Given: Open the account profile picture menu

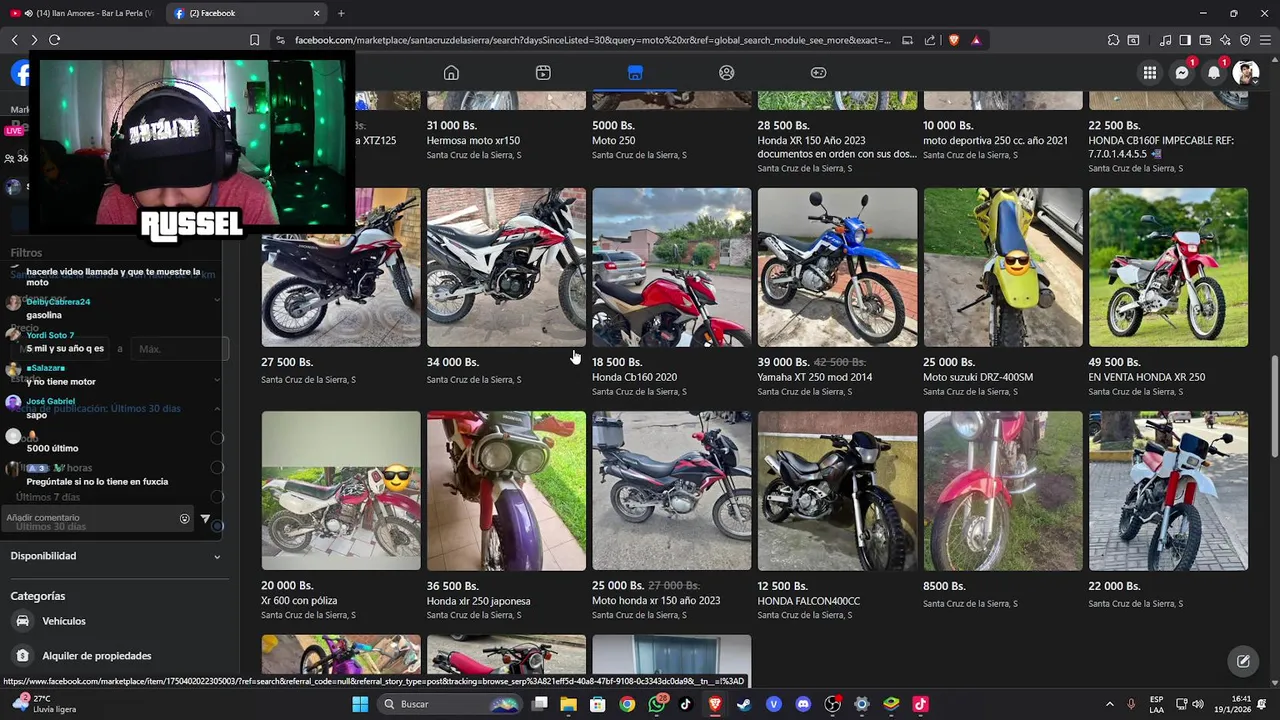Looking at the screenshot, I should coord(1245,73).
